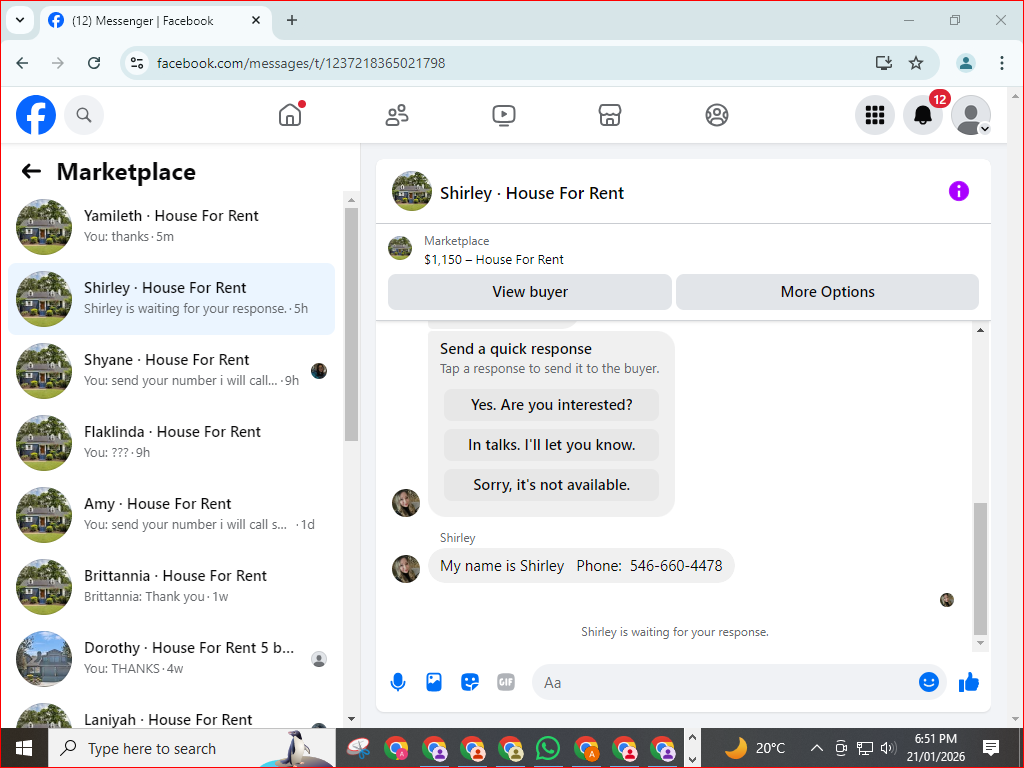Open the Snipping Tool taskbar icon
Screen dimensions: 1024x768
[359, 748]
